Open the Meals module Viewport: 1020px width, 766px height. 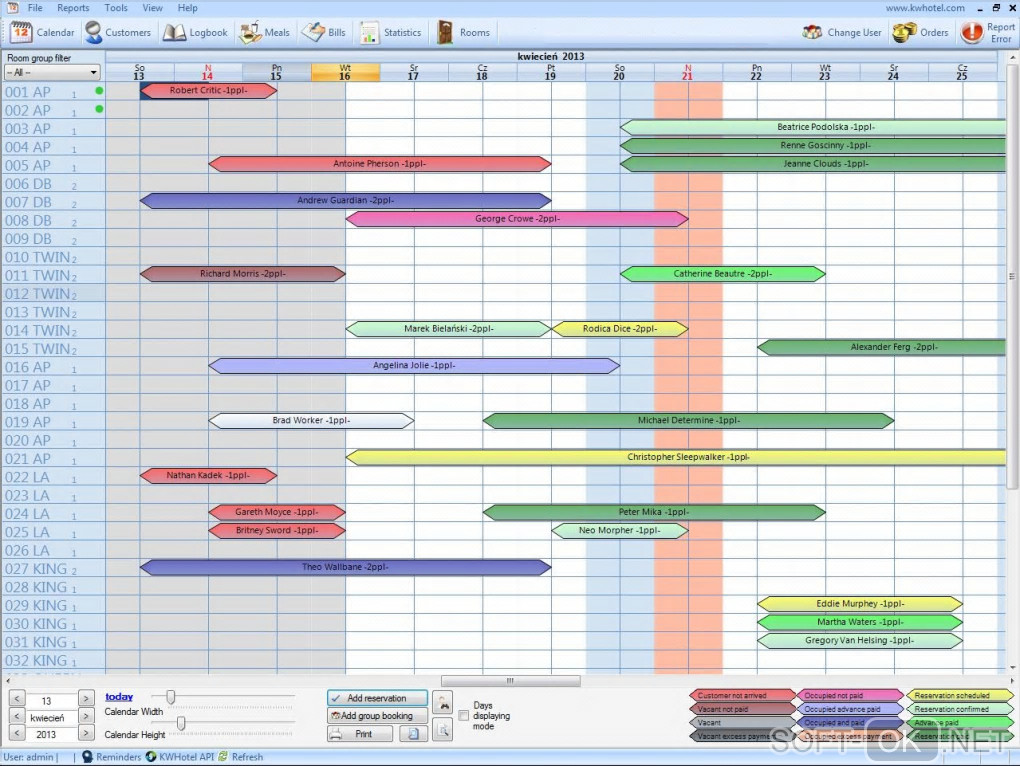point(264,33)
